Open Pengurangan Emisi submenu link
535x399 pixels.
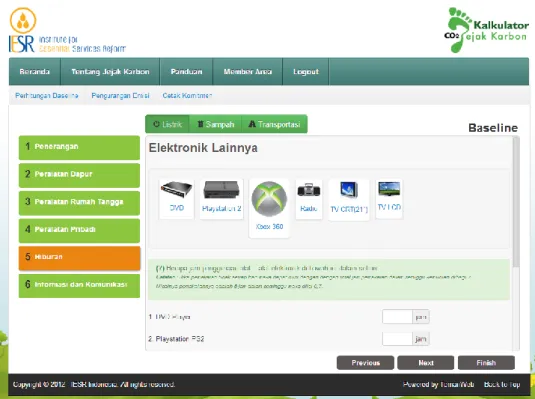tap(120, 96)
